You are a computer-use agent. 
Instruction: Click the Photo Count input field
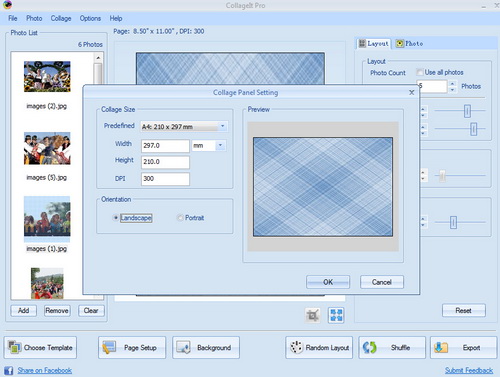click(432, 86)
